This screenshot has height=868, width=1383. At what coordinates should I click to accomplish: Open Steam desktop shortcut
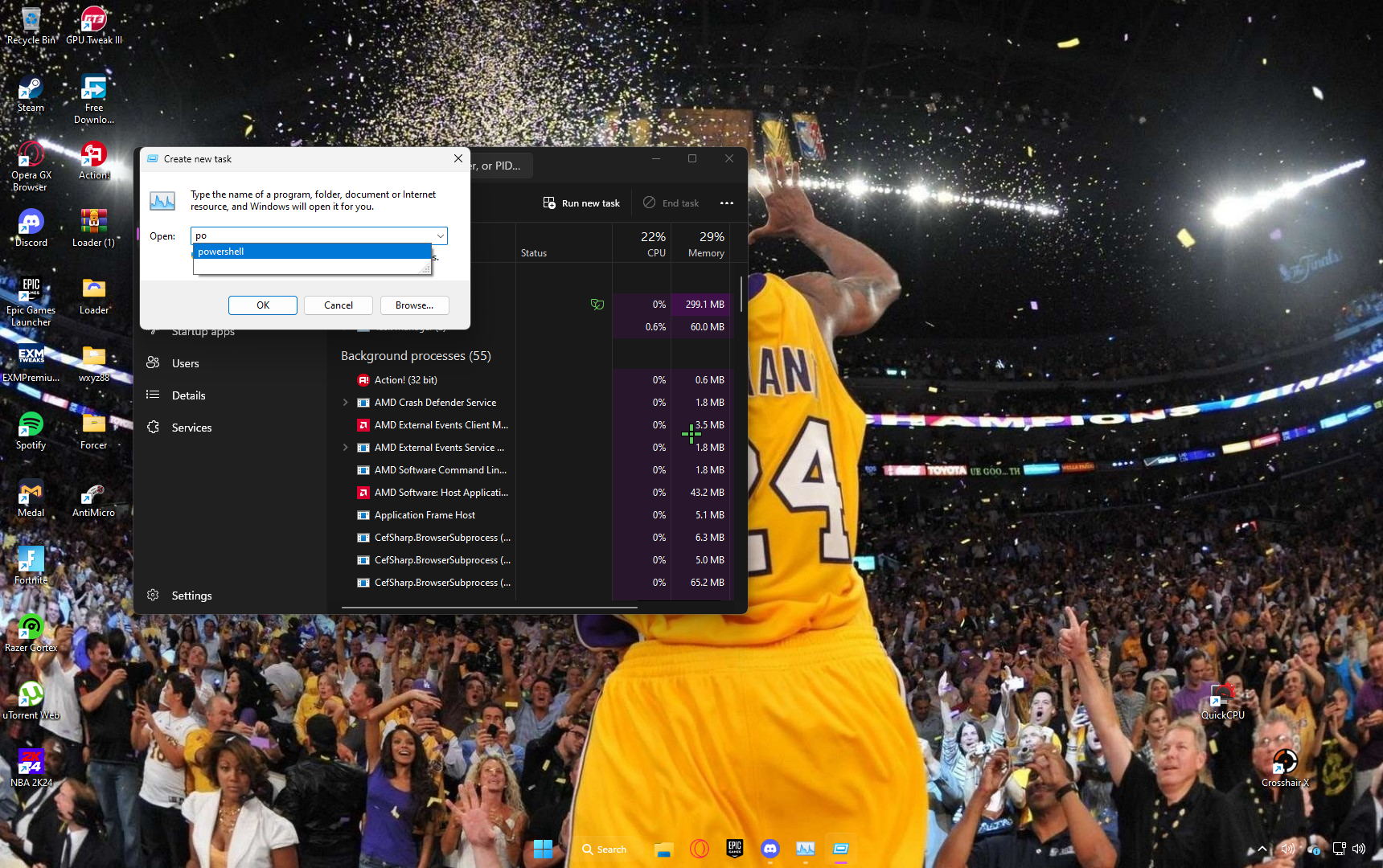click(31, 93)
